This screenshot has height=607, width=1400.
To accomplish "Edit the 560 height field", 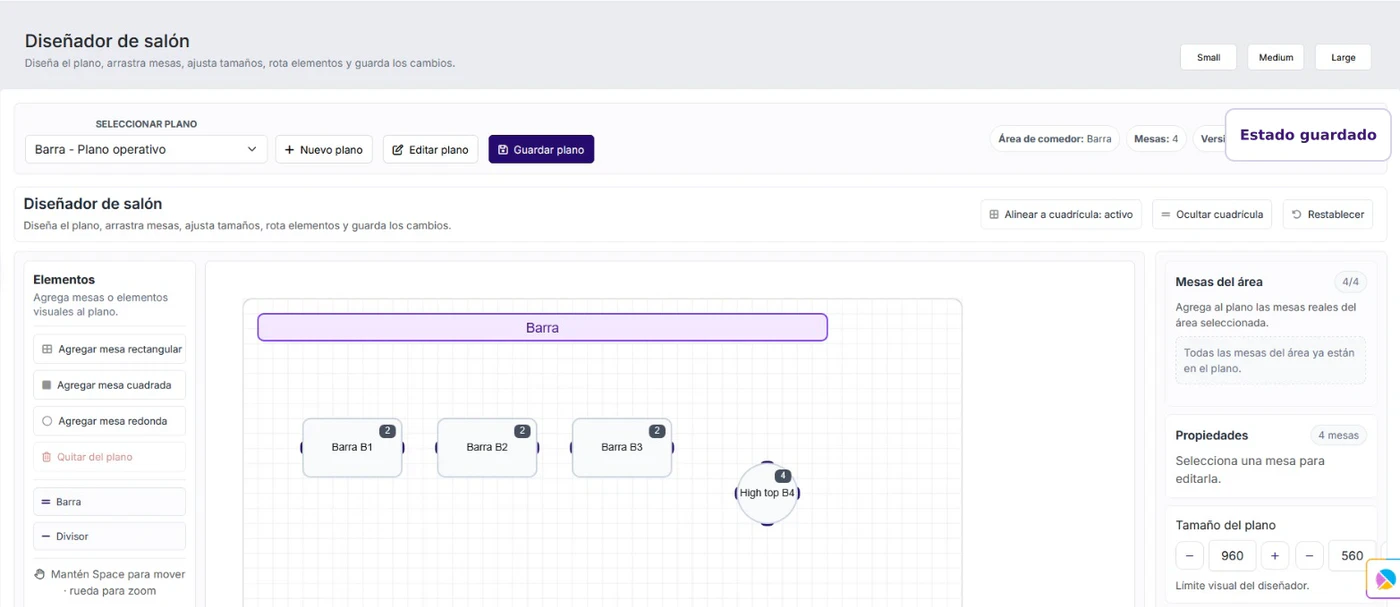I will click(x=1351, y=556).
